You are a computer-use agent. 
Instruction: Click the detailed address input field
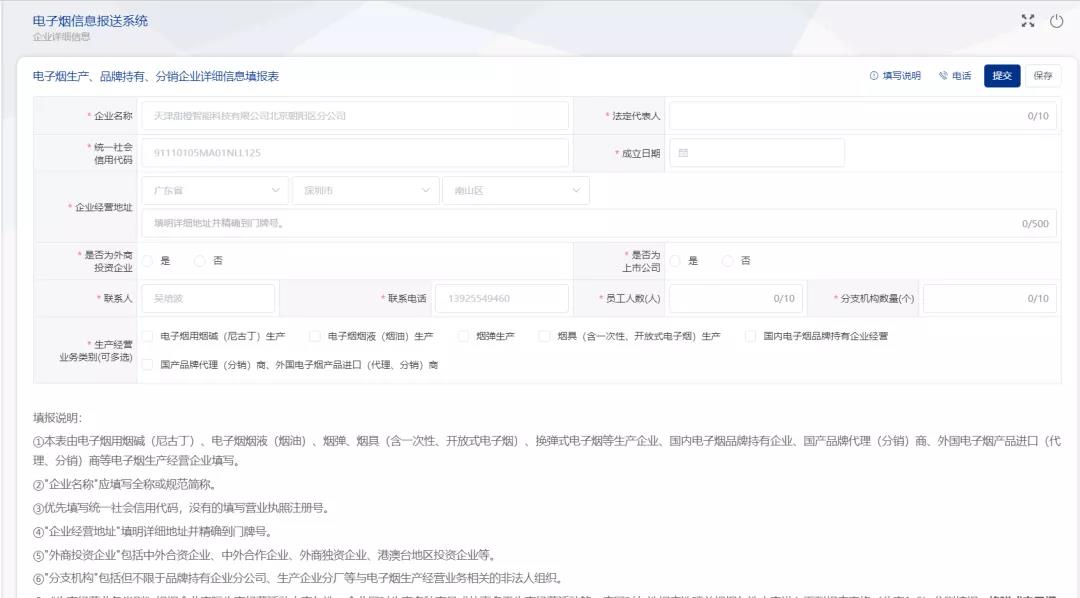(x=600, y=223)
